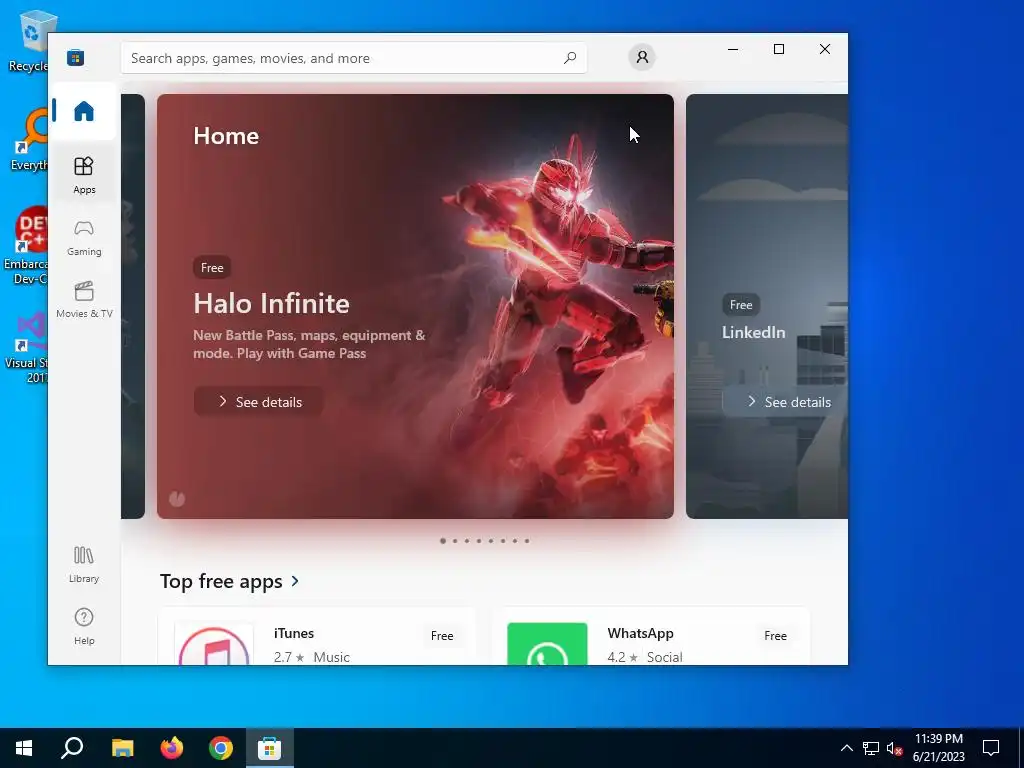Image resolution: width=1024 pixels, height=768 pixels.
Task: Select the Visual Studio desktop shortcut
Action: click(x=27, y=346)
